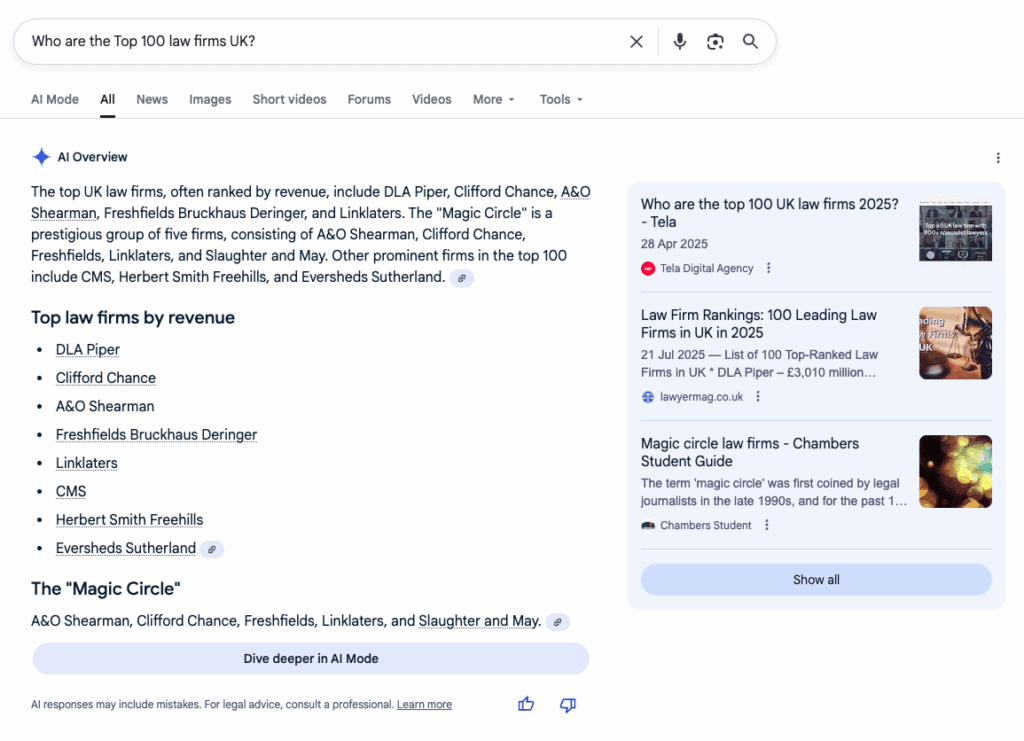Give thumbs down to AI response
This screenshot has height=741, width=1024.
point(568,705)
